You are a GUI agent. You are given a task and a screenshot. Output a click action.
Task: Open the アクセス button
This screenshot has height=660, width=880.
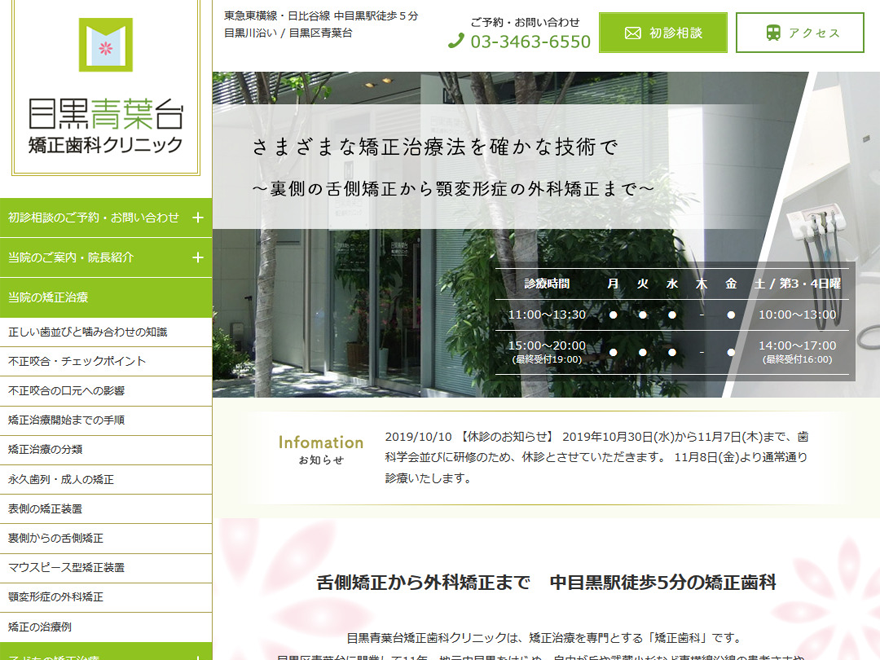pyautogui.click(x=800, y=33)
